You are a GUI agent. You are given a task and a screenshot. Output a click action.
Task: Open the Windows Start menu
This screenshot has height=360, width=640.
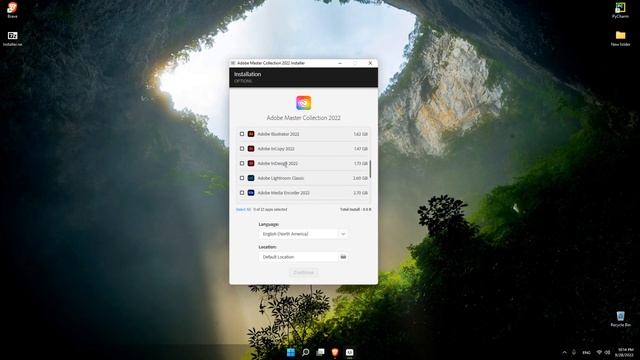291,352
